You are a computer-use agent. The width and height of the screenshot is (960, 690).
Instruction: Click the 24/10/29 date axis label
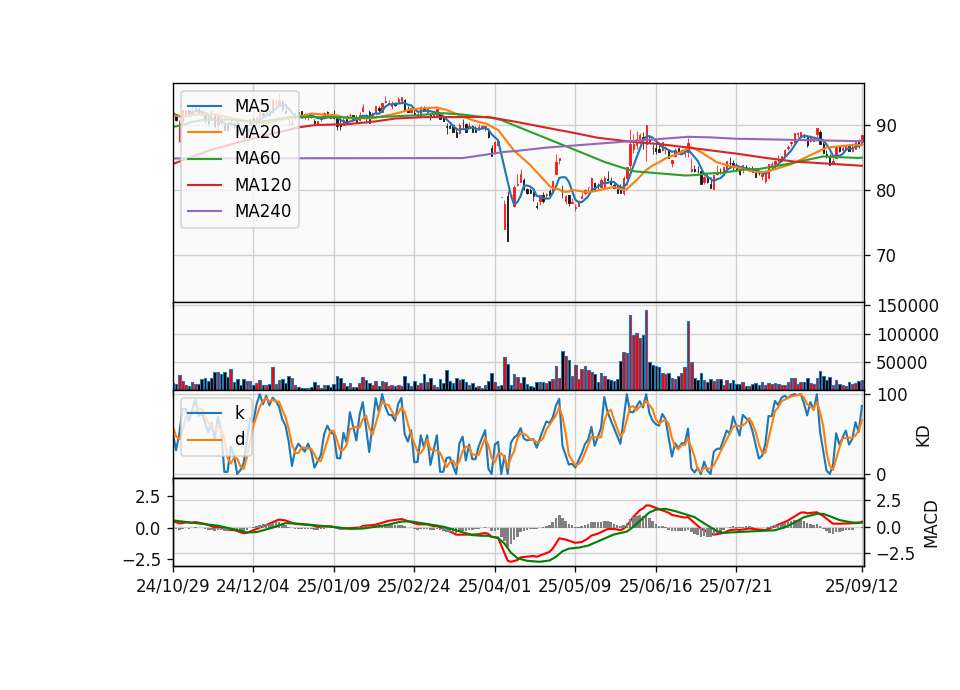tap(173, 586)
